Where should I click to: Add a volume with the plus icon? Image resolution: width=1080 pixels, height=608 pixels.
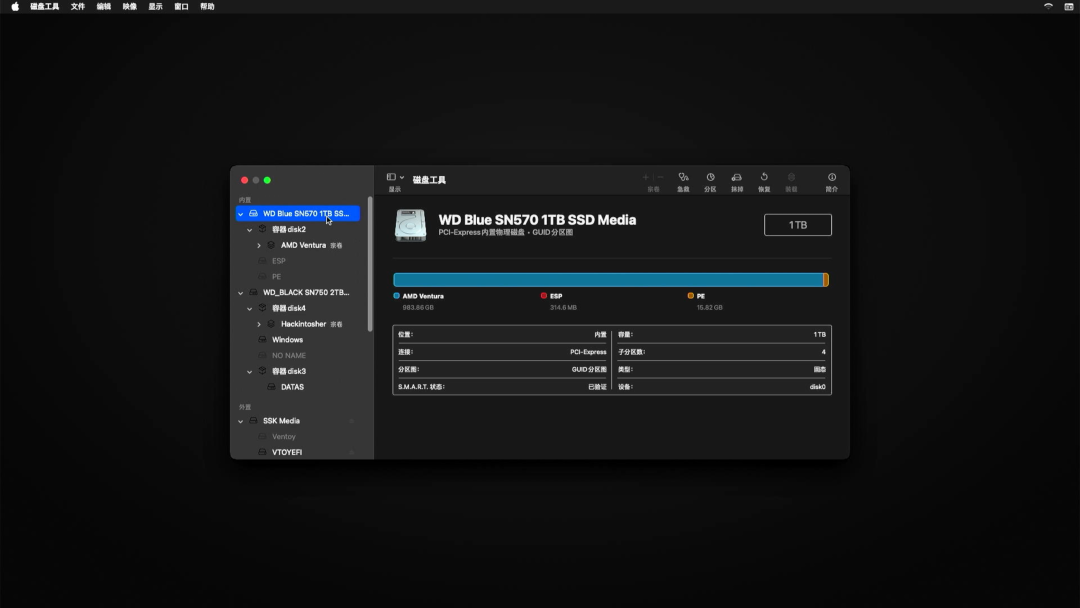[x=645, y=178]
